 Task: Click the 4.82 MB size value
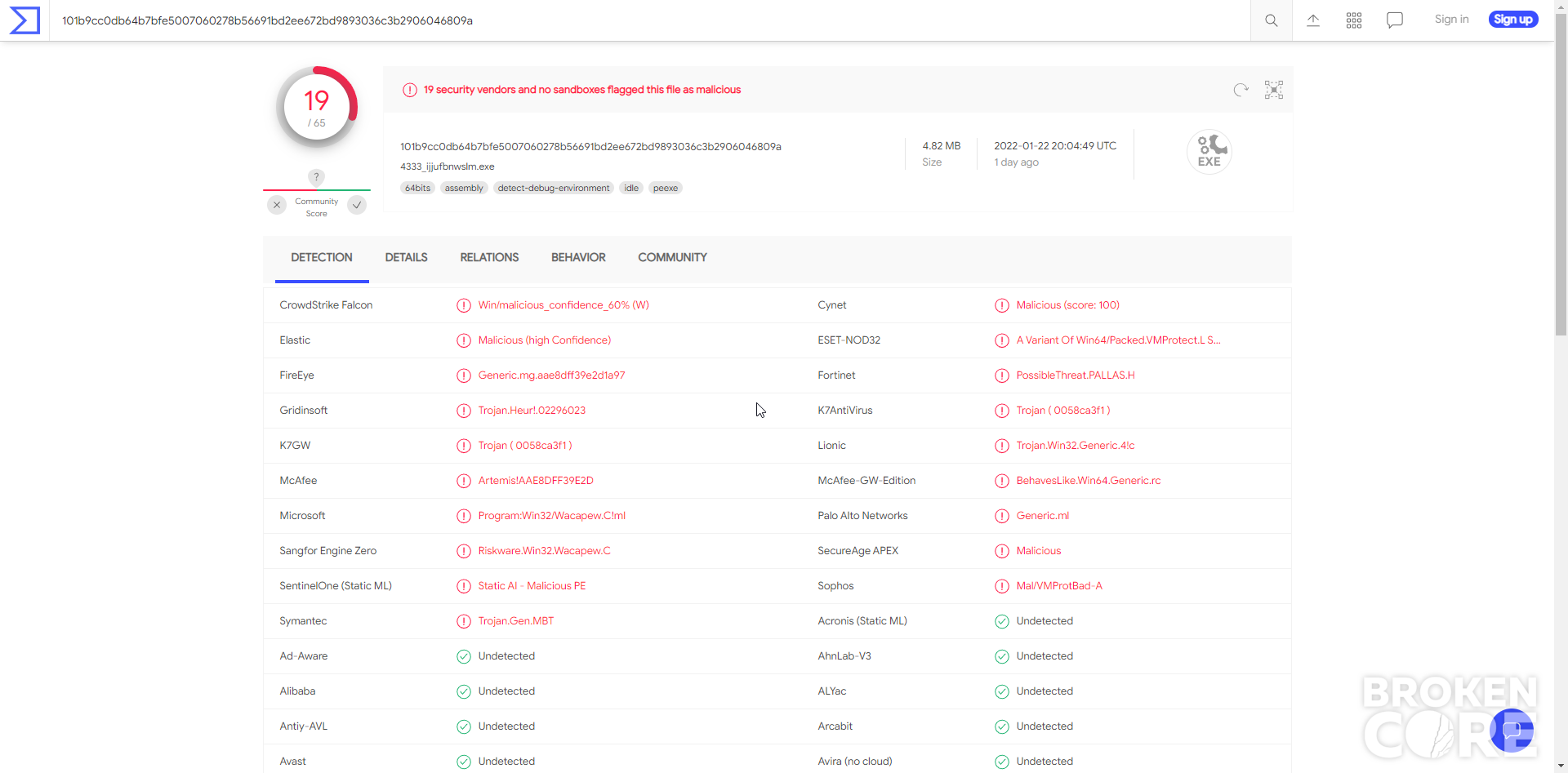point(942,146)
